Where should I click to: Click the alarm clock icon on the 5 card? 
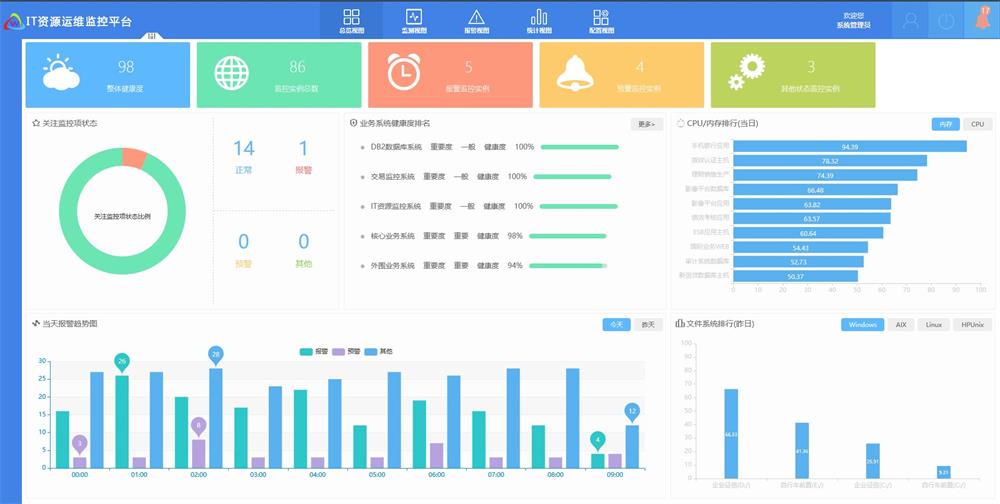pyautogui.click(x=404, y=72)
